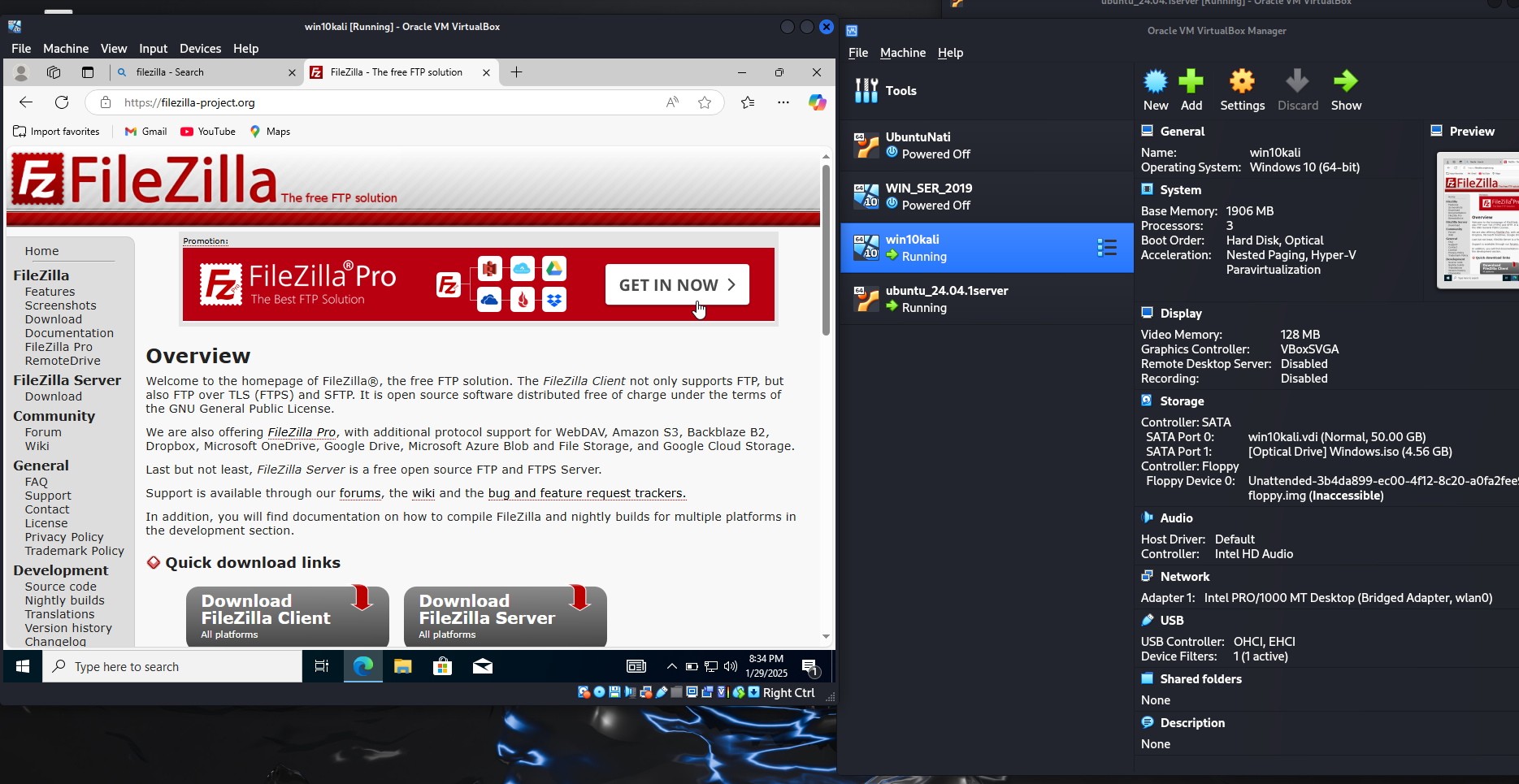Image resolution: width=1519 pixels, height=784 pixels.
Task: Click the Discard arrow icon
Action: click(1297, 81)
